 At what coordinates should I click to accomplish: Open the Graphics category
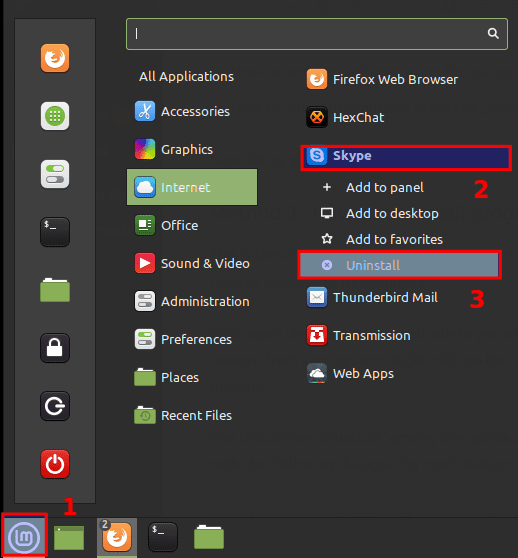[192, 149]
